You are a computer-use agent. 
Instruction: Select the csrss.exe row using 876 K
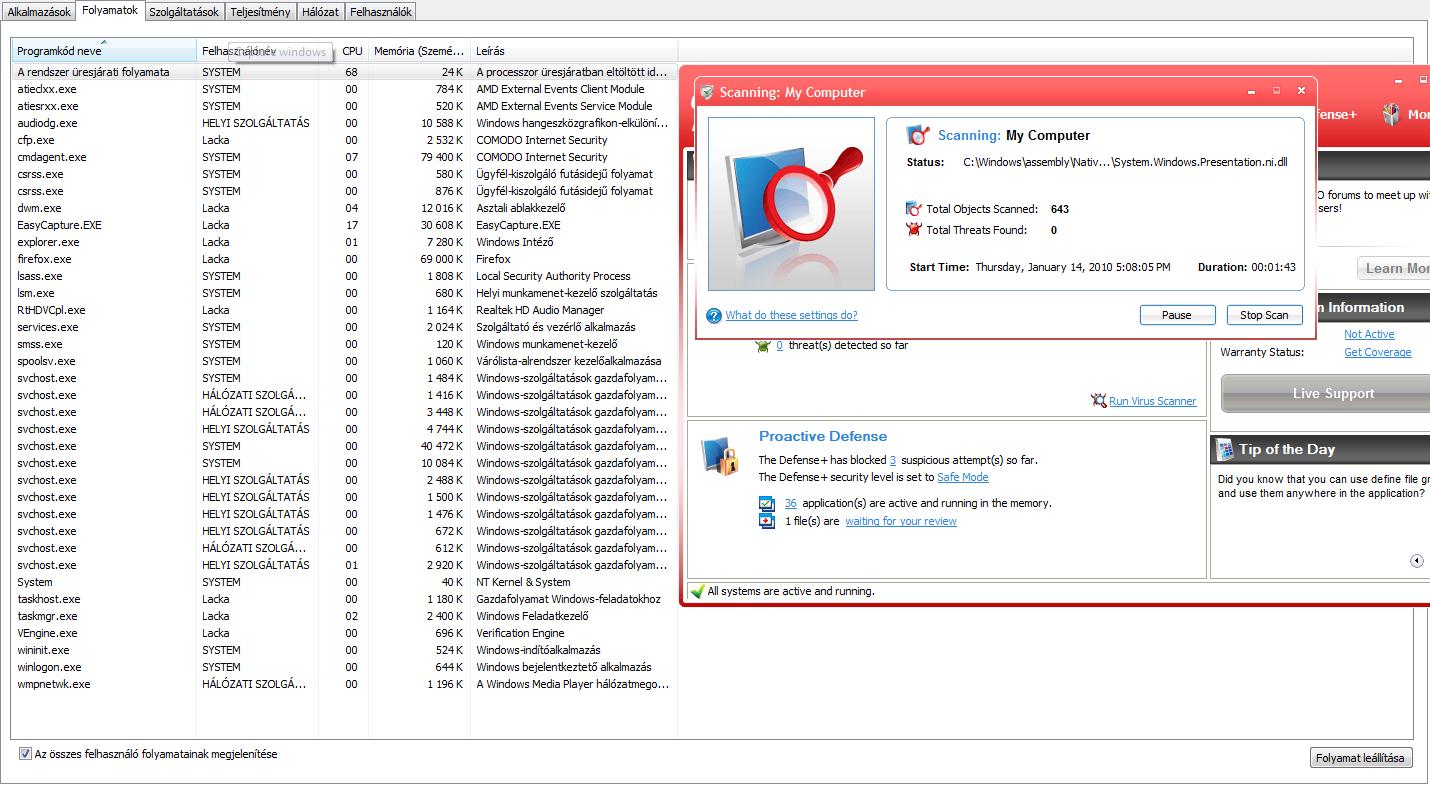click(x=344, y=191)
